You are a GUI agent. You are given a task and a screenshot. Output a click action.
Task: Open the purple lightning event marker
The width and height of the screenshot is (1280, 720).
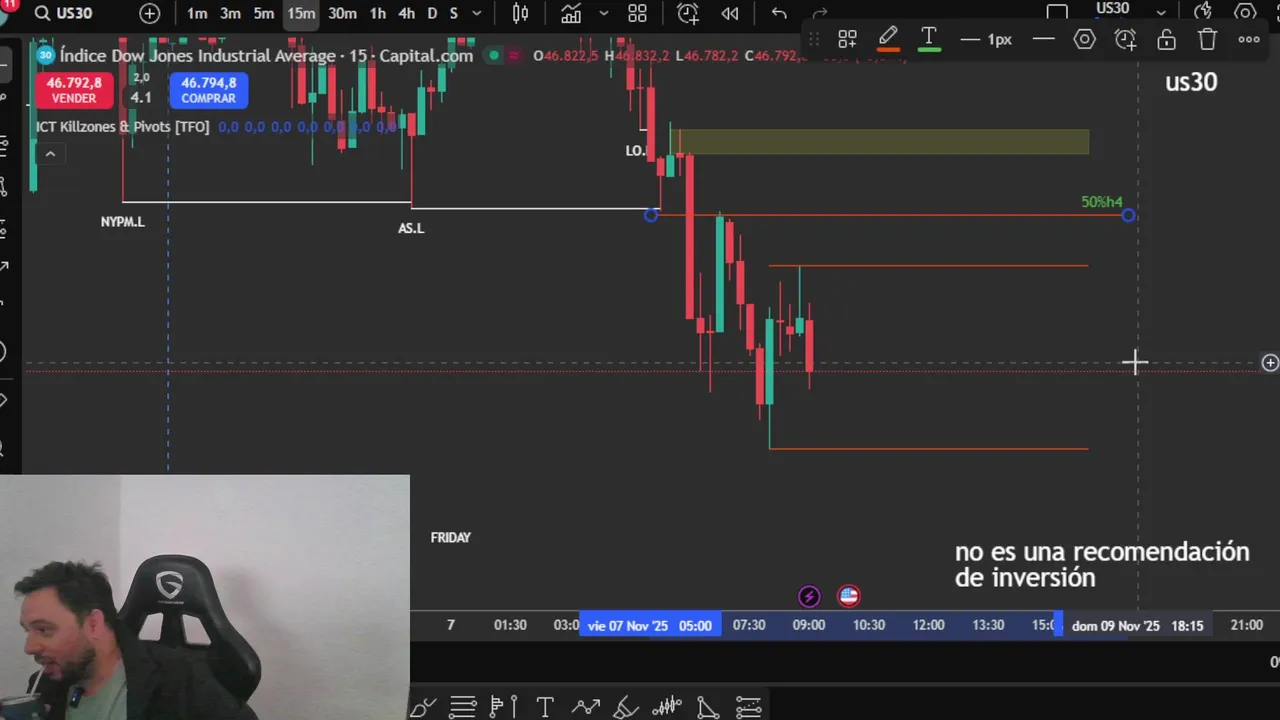click(x=809, y=597)
